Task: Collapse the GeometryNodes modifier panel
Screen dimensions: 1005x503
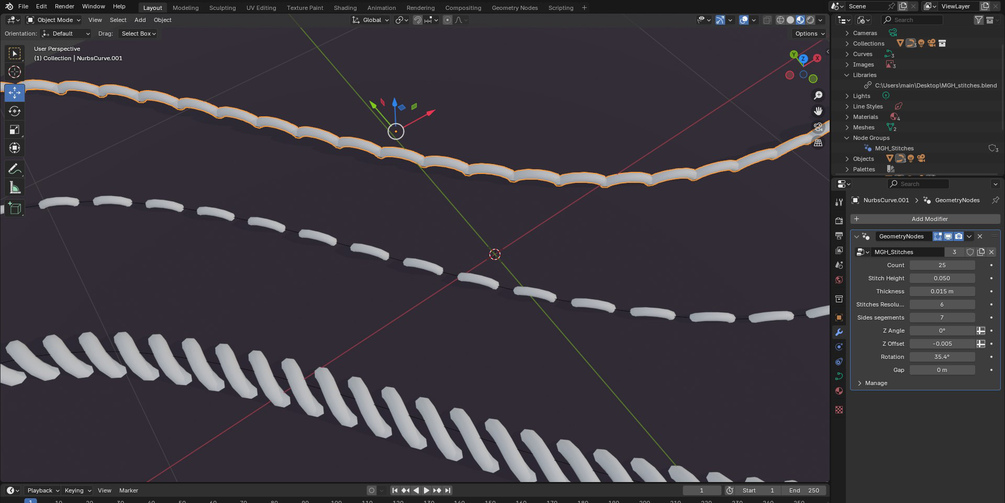Action: click(856, 236)
